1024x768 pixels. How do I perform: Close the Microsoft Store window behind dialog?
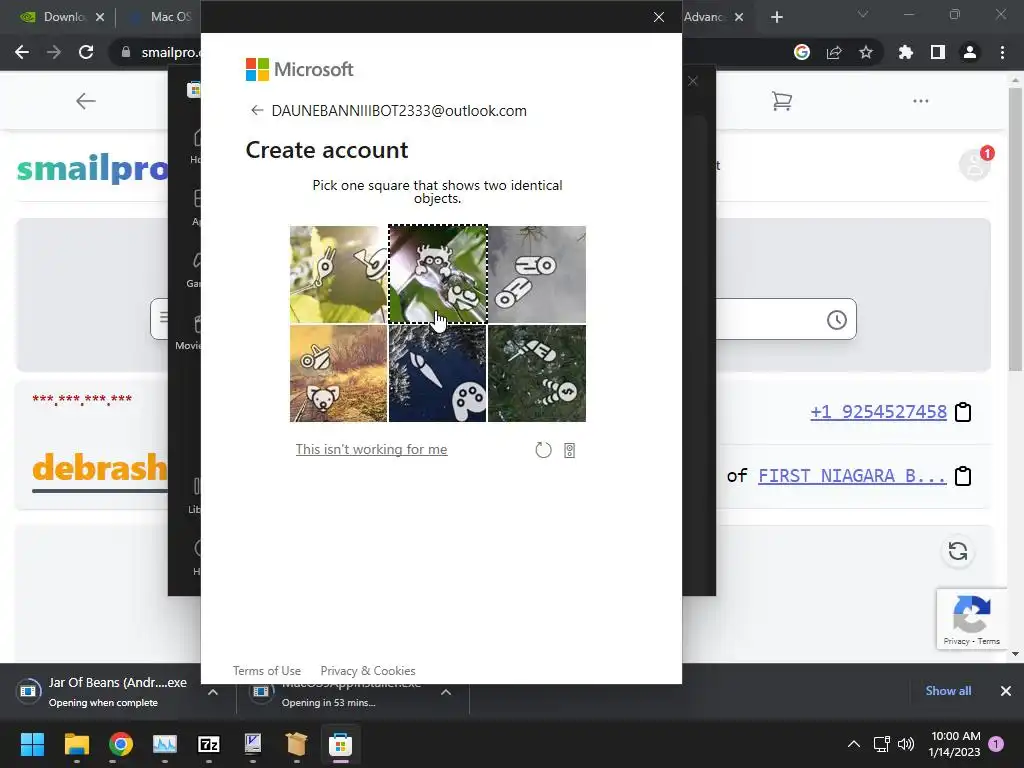tap(693, 81)
